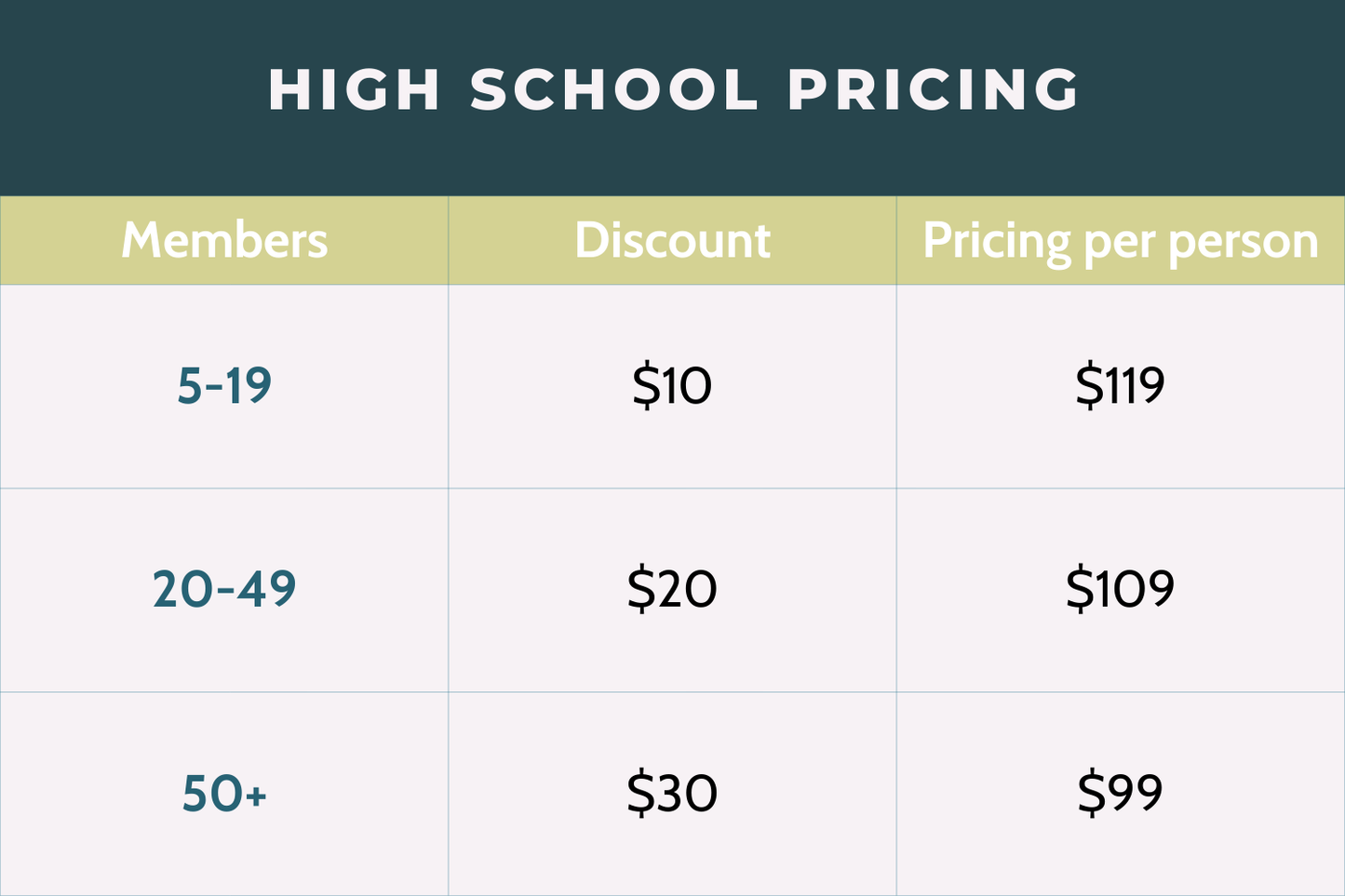Click the word HIGH in the title
The height and width of the screenshot is (896, 1345).
tap(354, 90)
